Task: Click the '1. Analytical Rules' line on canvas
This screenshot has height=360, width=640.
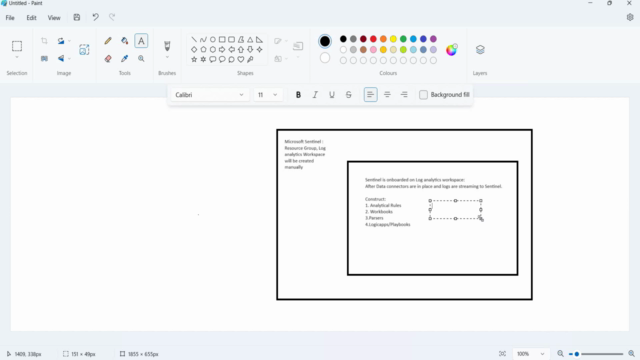Action: pos(383,205)
